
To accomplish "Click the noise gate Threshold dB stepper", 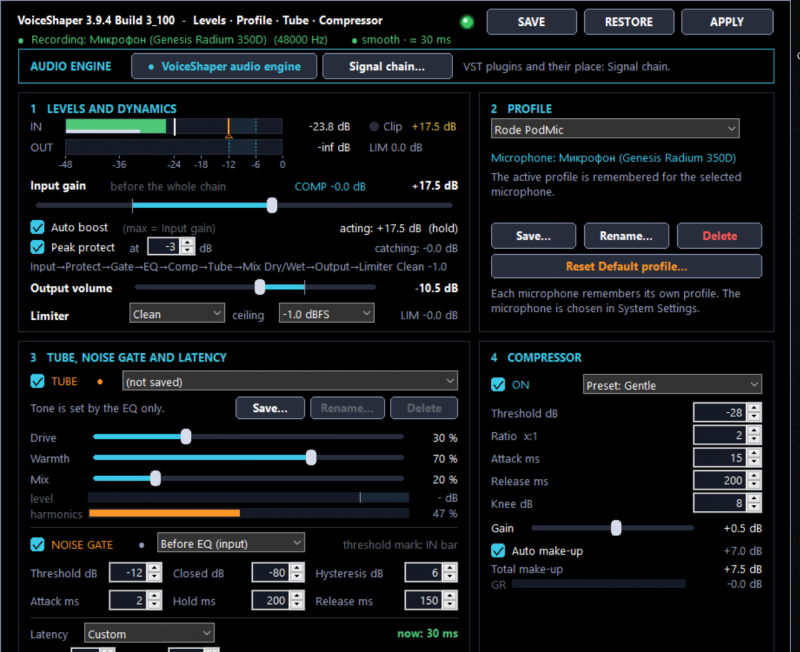I will tap(155, 572).
